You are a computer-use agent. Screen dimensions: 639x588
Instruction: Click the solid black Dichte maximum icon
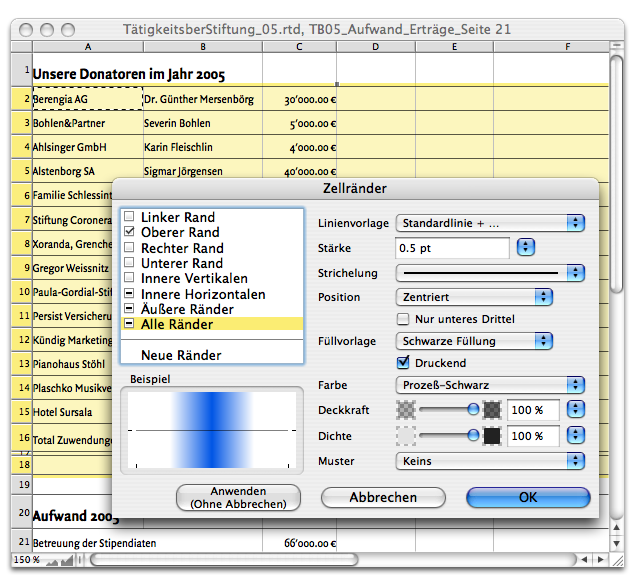point(492,435)
